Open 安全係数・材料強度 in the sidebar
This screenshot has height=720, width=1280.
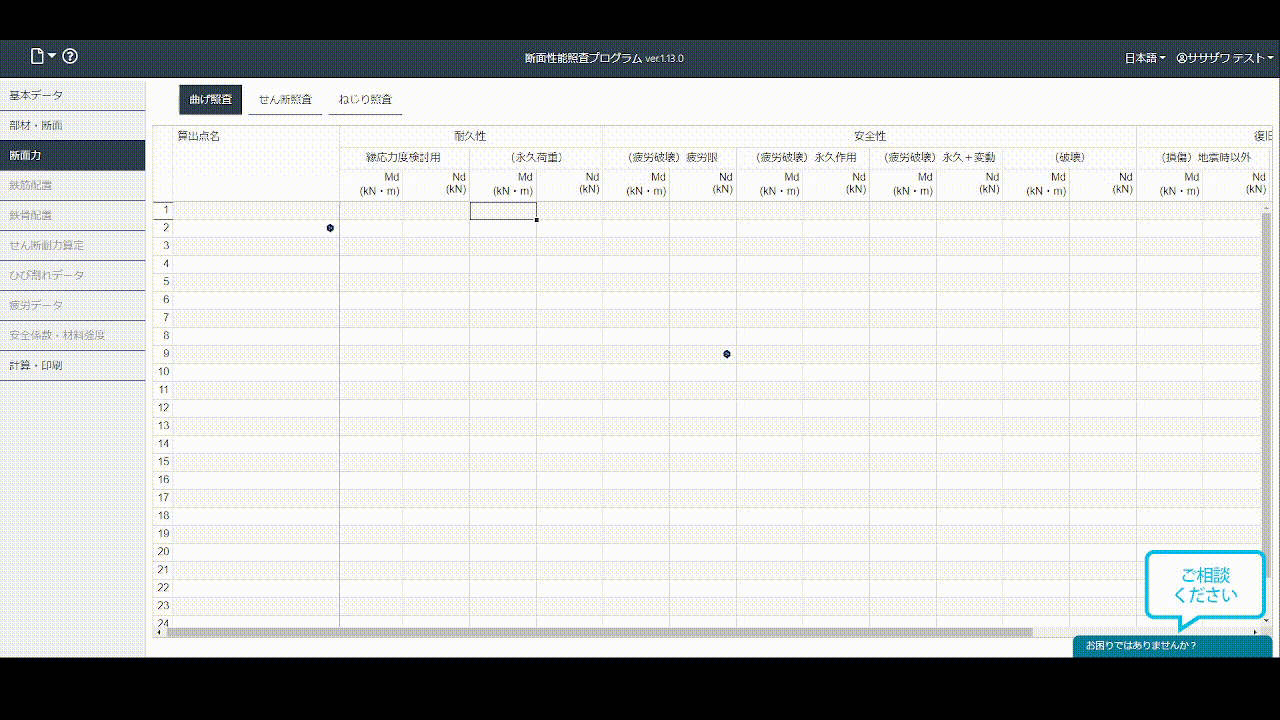pyautogui.click(x=72, y=335)
